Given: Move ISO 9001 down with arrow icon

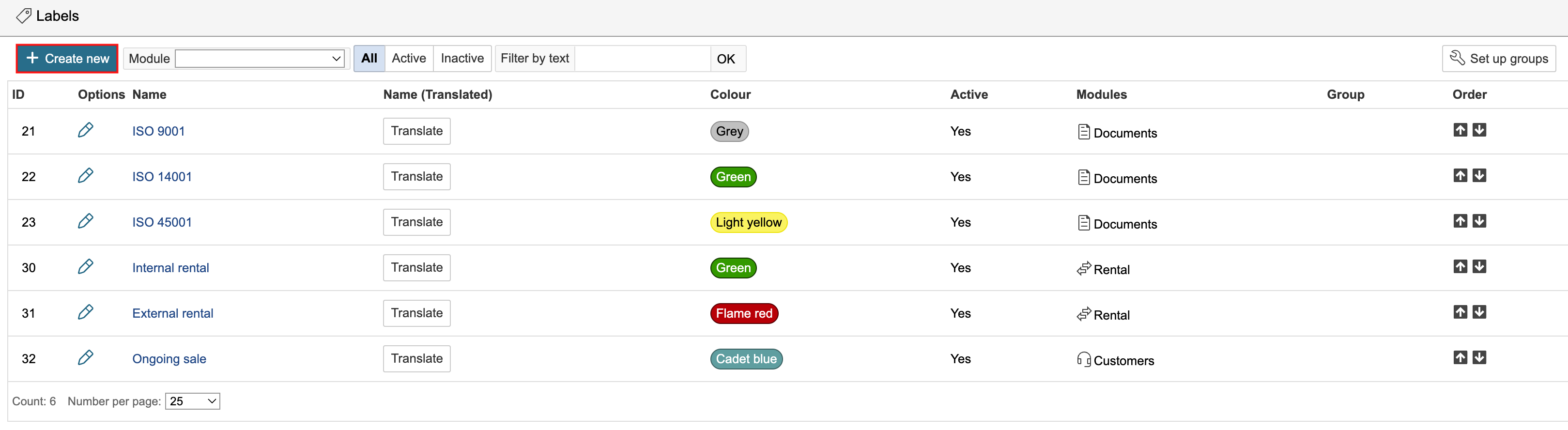Looking at the screenshot, I should pos(1479,130).
